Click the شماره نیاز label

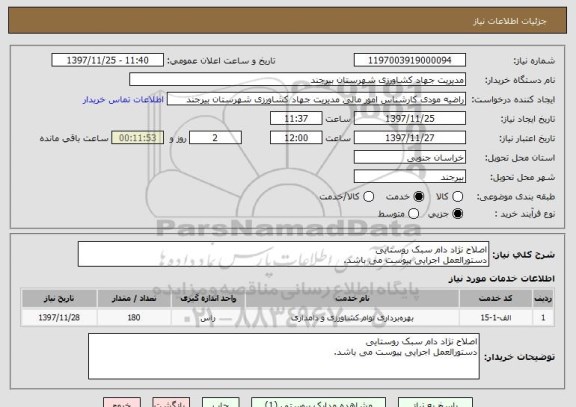click(x=534, y=61)
